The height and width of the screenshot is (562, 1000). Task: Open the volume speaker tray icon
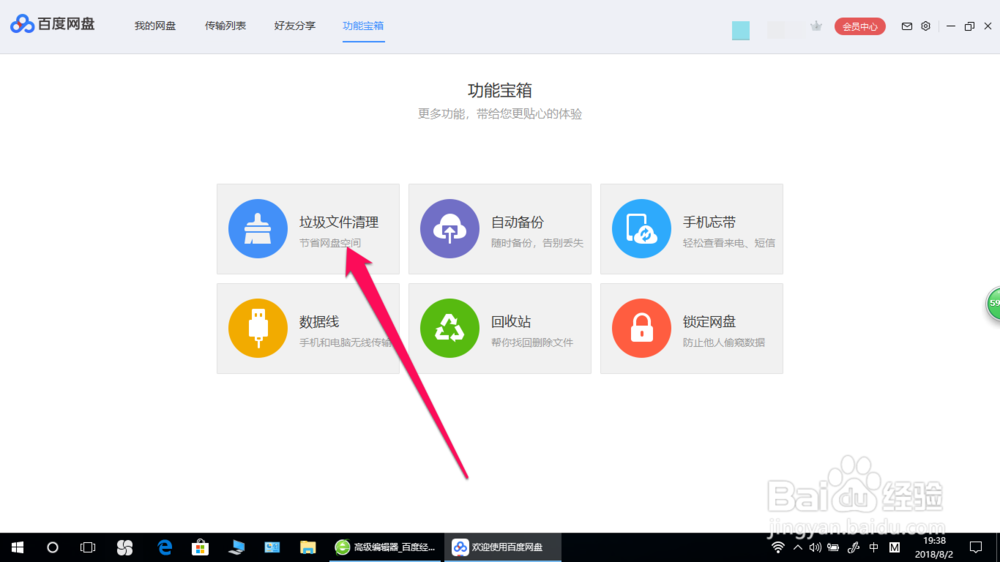coord(815,547)
